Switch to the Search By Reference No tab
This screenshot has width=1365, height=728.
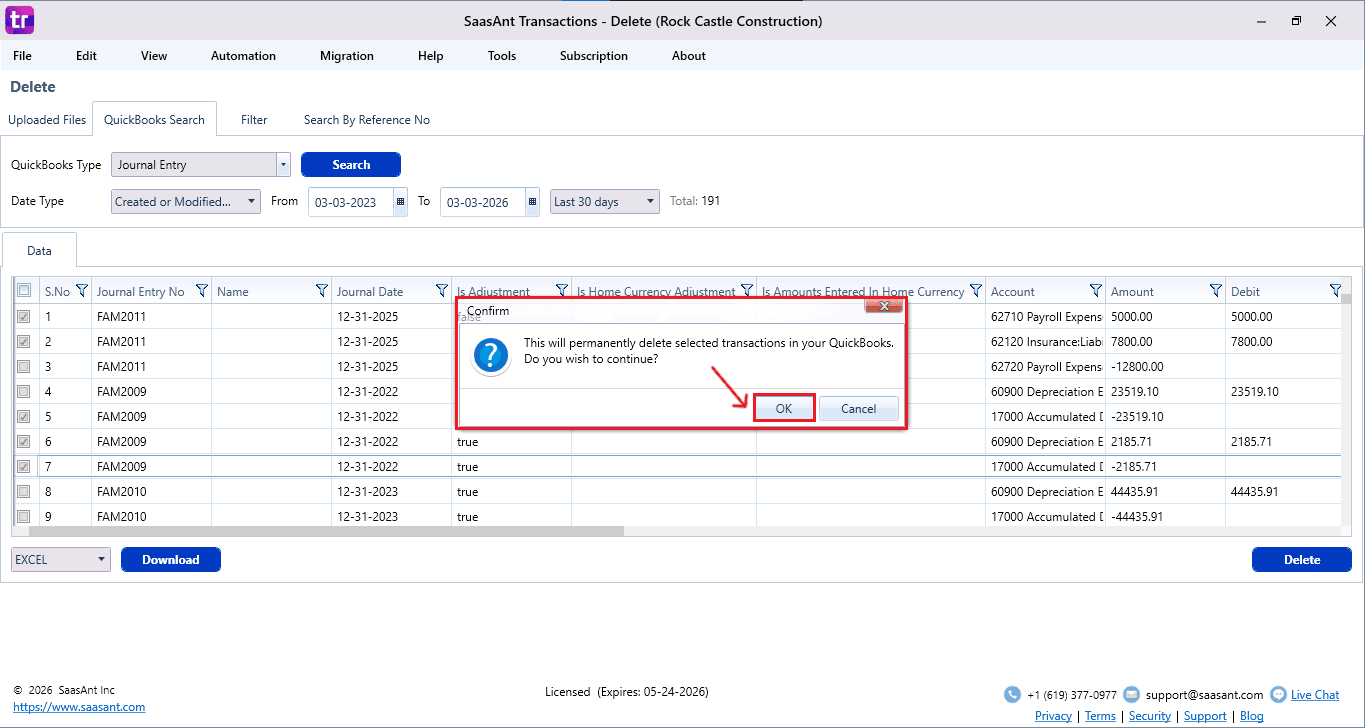tap(366, 120)
